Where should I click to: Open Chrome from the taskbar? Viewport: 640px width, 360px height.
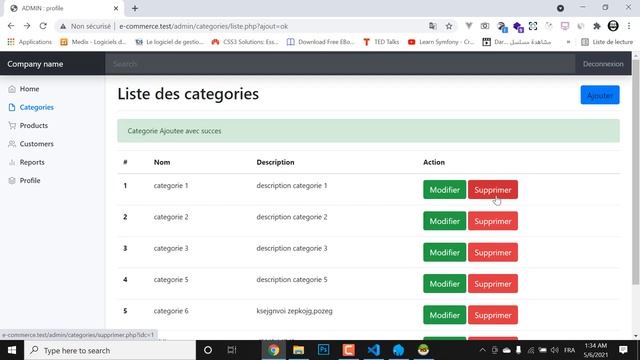click(x=273, y=350)
